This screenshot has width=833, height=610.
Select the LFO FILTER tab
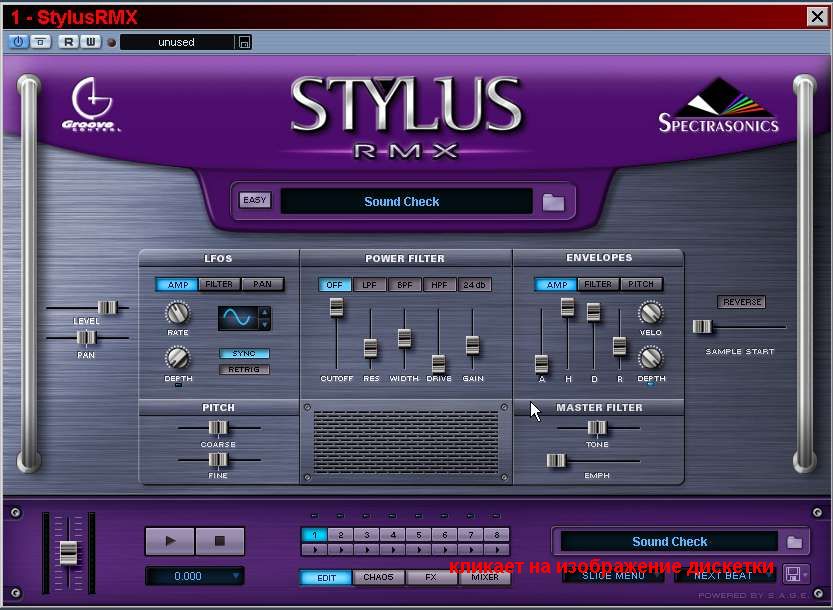219,284
